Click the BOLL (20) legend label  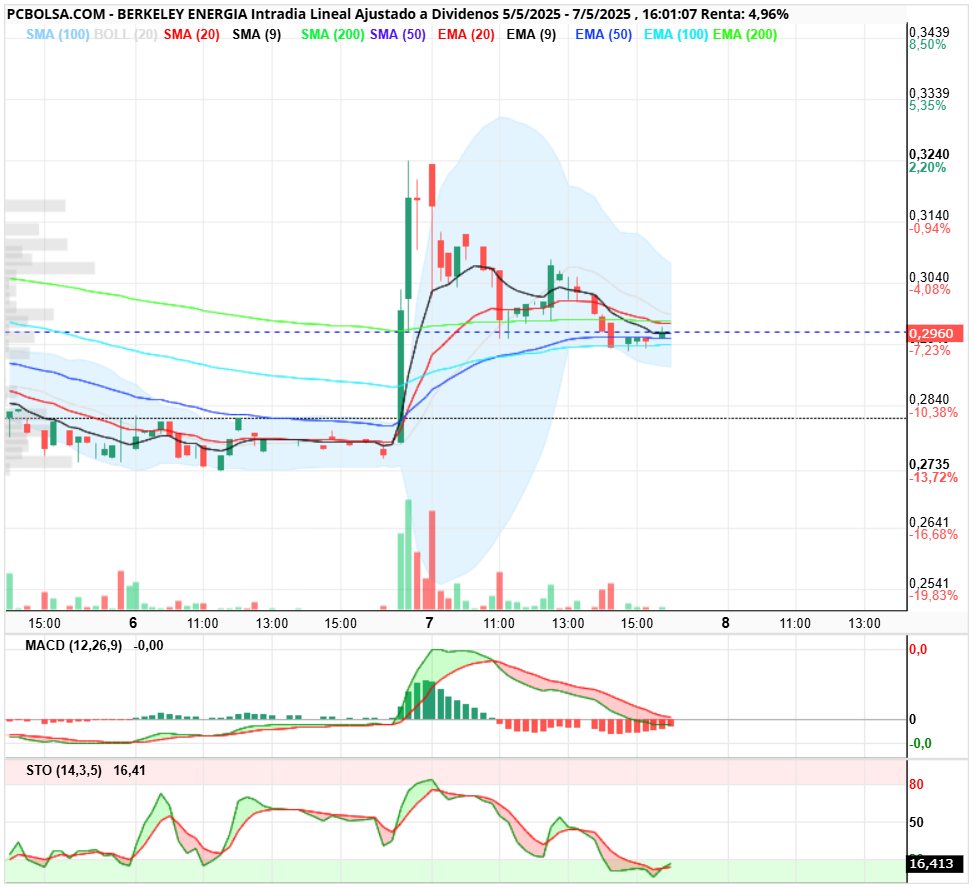[126, 35]
